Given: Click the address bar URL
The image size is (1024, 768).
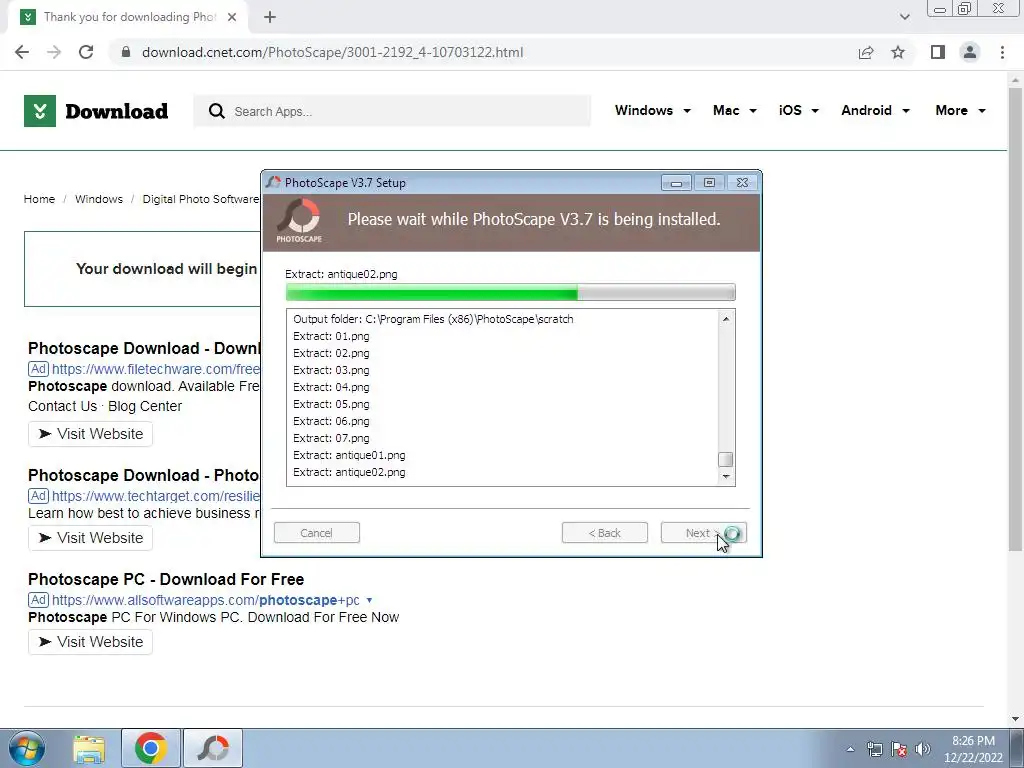Looking at the screenshot, I should pyautogui.click(x=332, y=52).
